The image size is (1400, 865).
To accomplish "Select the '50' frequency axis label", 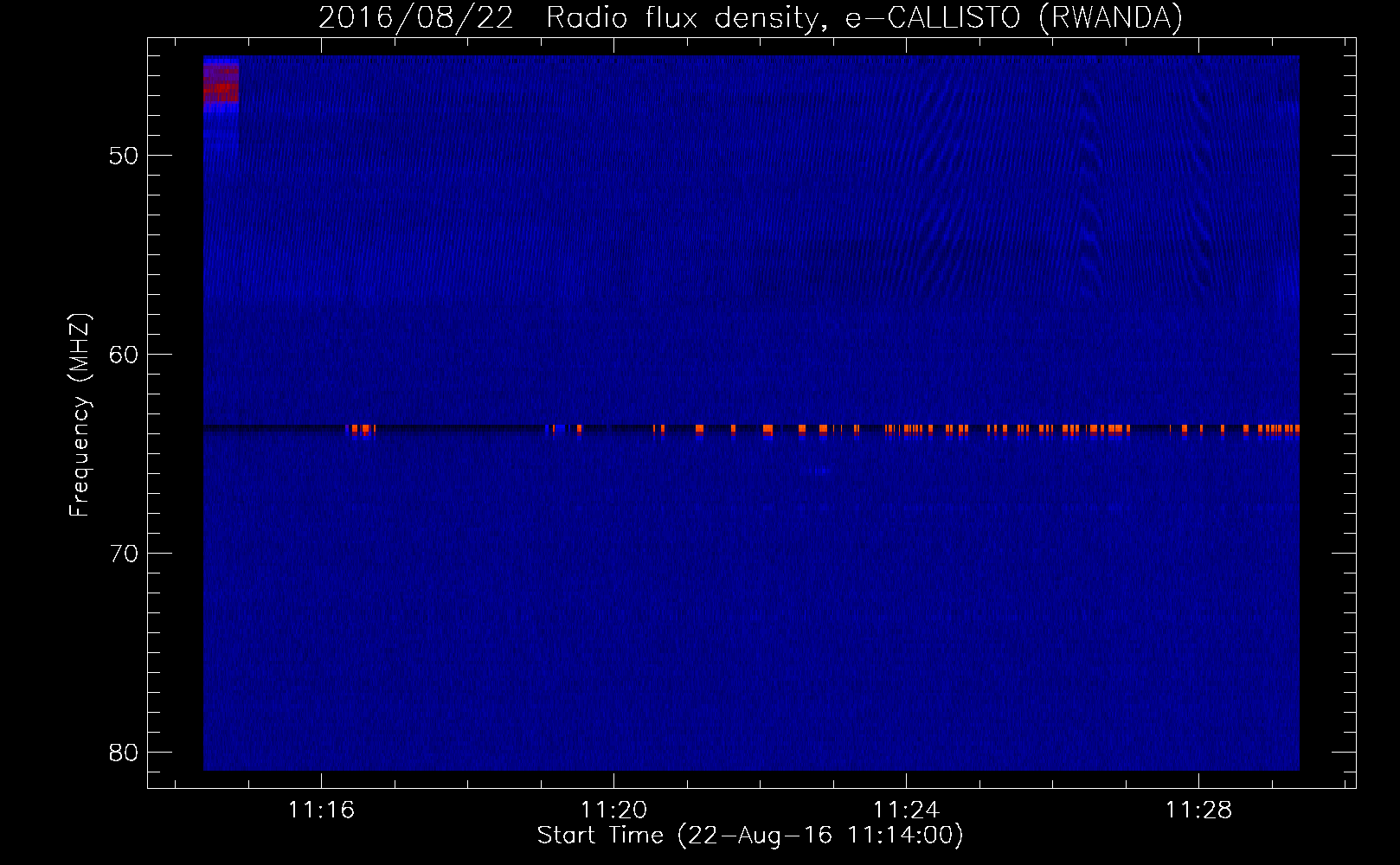I will (124, 156).
